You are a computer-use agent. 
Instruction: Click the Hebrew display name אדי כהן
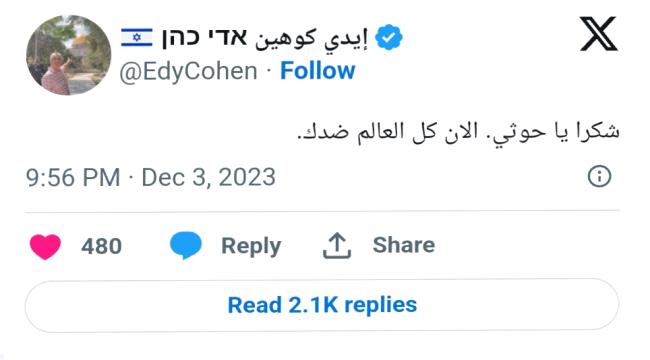point(204,38)
